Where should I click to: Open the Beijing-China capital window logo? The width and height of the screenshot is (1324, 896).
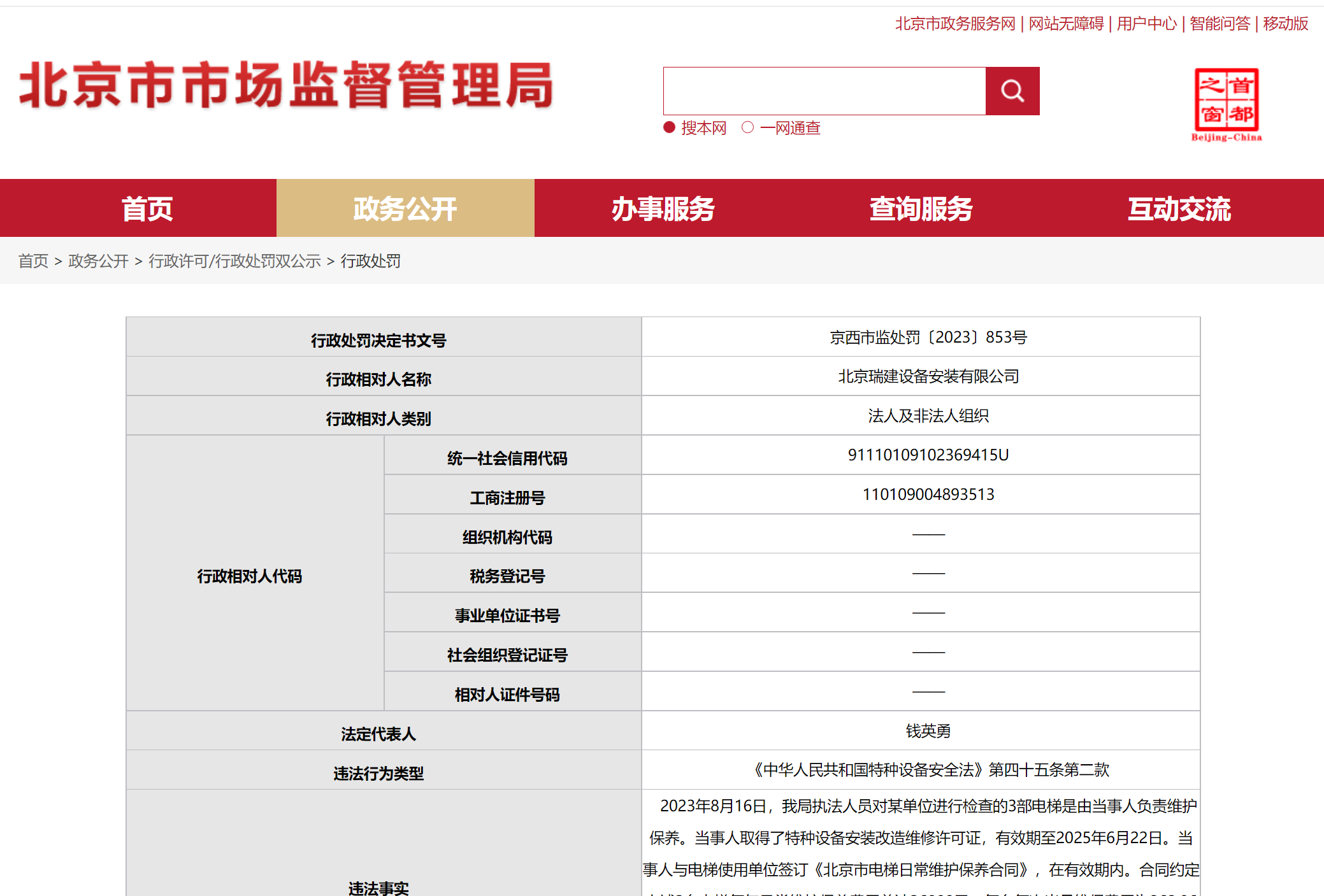[1227, 104]
